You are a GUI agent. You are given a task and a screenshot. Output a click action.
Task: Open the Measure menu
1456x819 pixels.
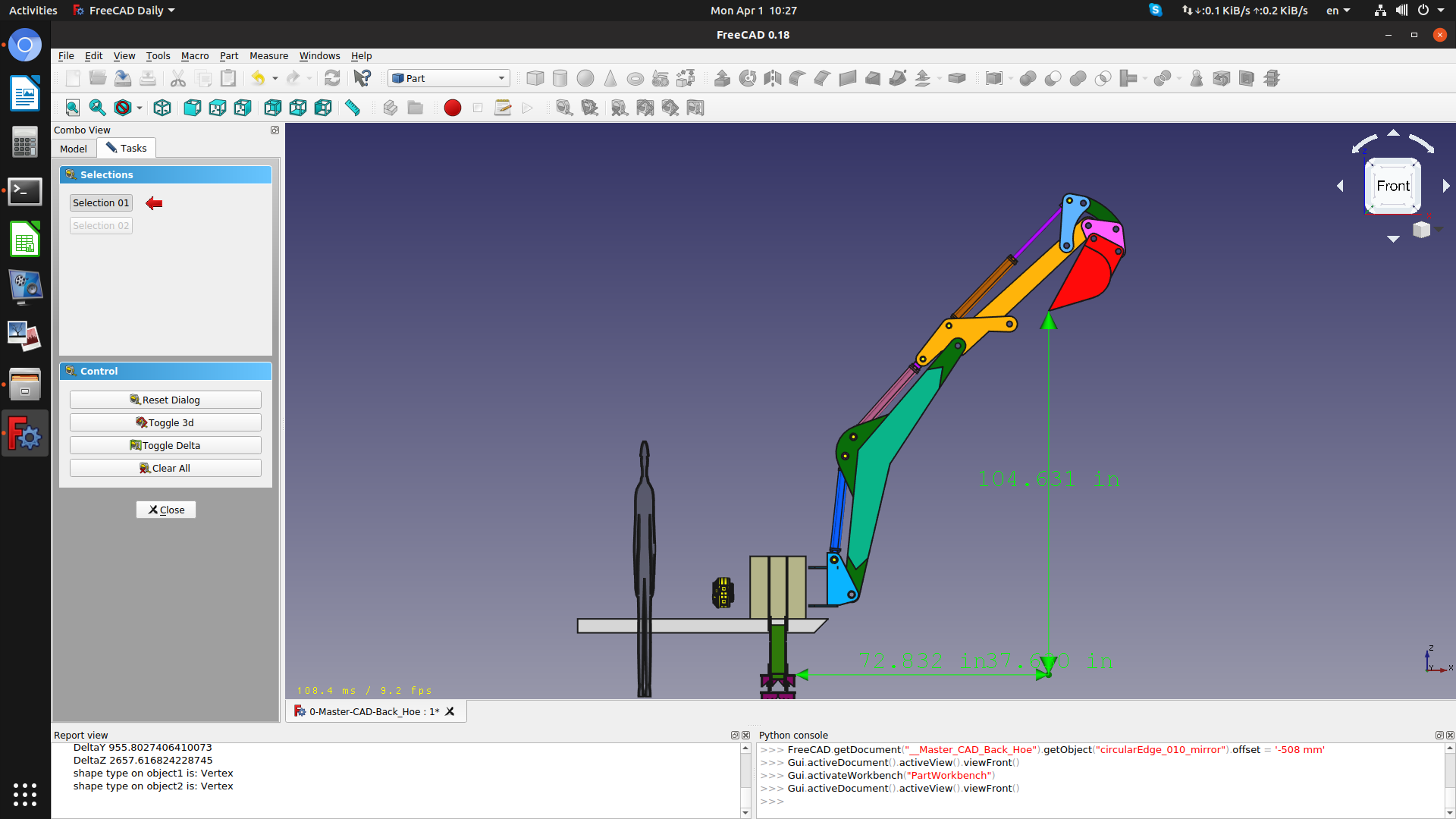tap(268, 55)
